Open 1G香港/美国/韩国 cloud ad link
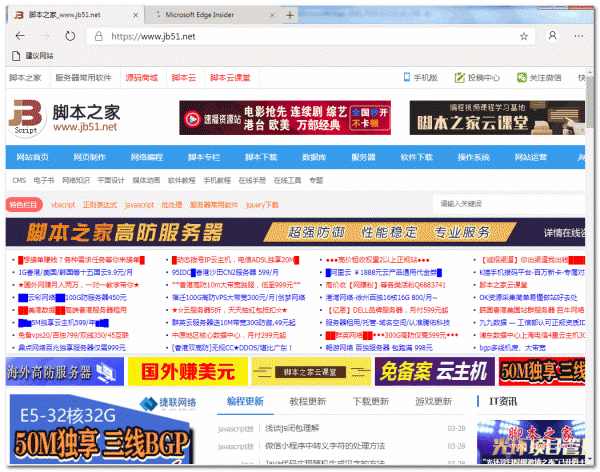Screen dimensions: 600x472 (x=75, y=273)
